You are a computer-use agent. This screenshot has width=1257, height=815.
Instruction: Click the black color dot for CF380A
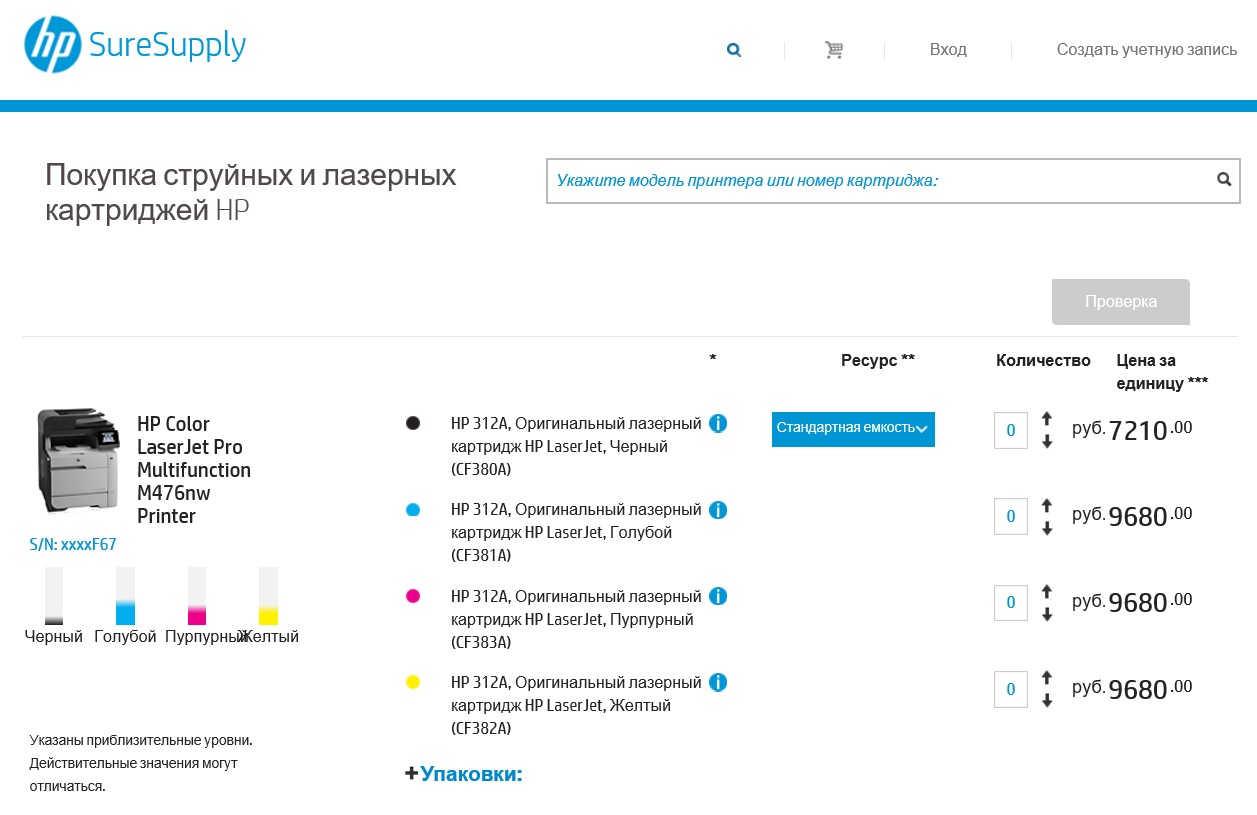click(x=413, y=424)
